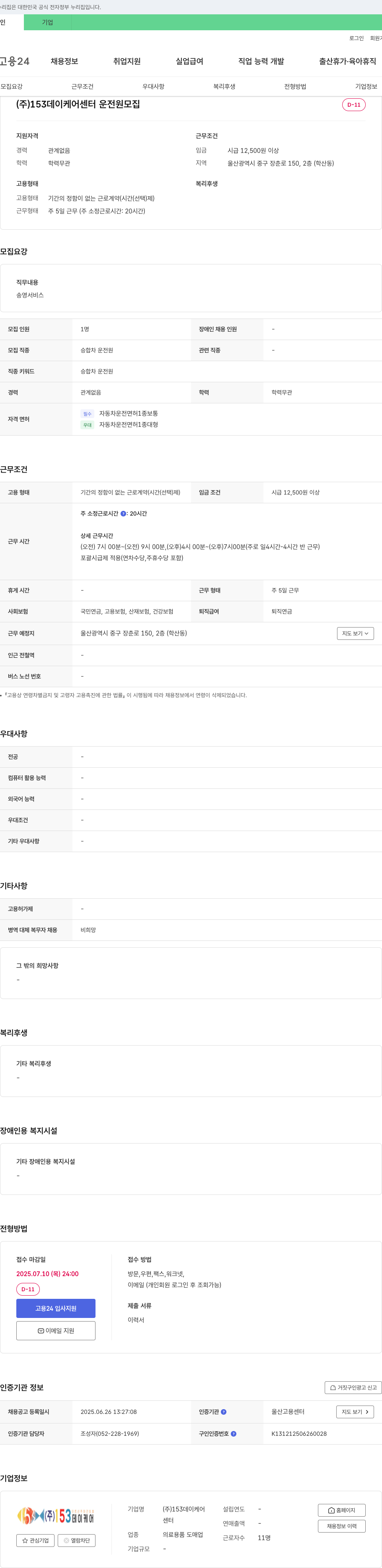382x1568 pixels.
Task: Click the 이메일 지원 button
Action: tap(56, 1331)
